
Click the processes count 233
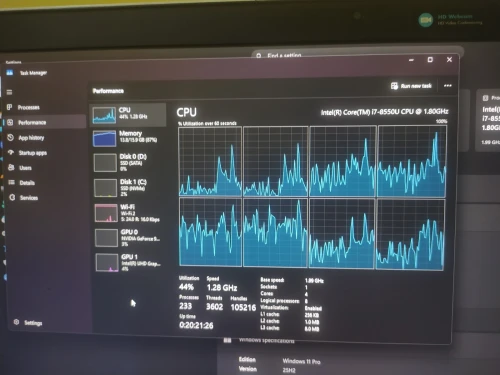click(x=185, y=306)
